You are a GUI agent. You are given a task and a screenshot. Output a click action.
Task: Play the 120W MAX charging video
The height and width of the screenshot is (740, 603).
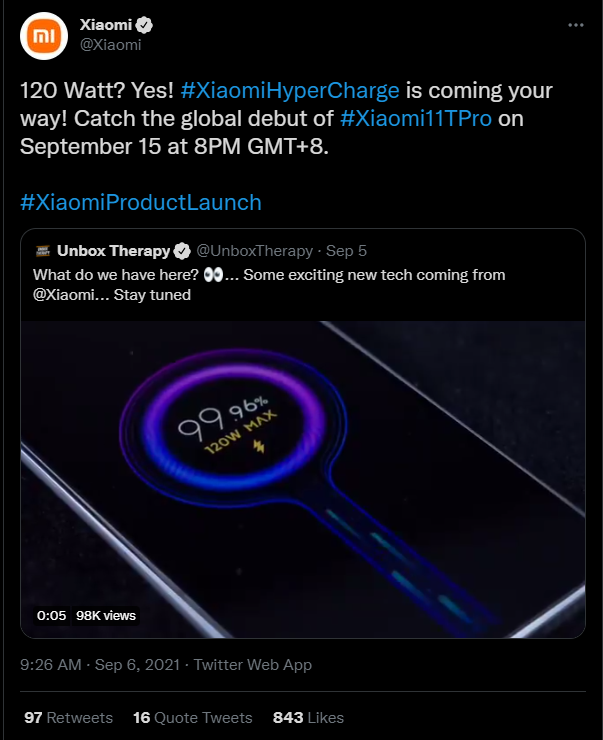(x=303, y=479)
